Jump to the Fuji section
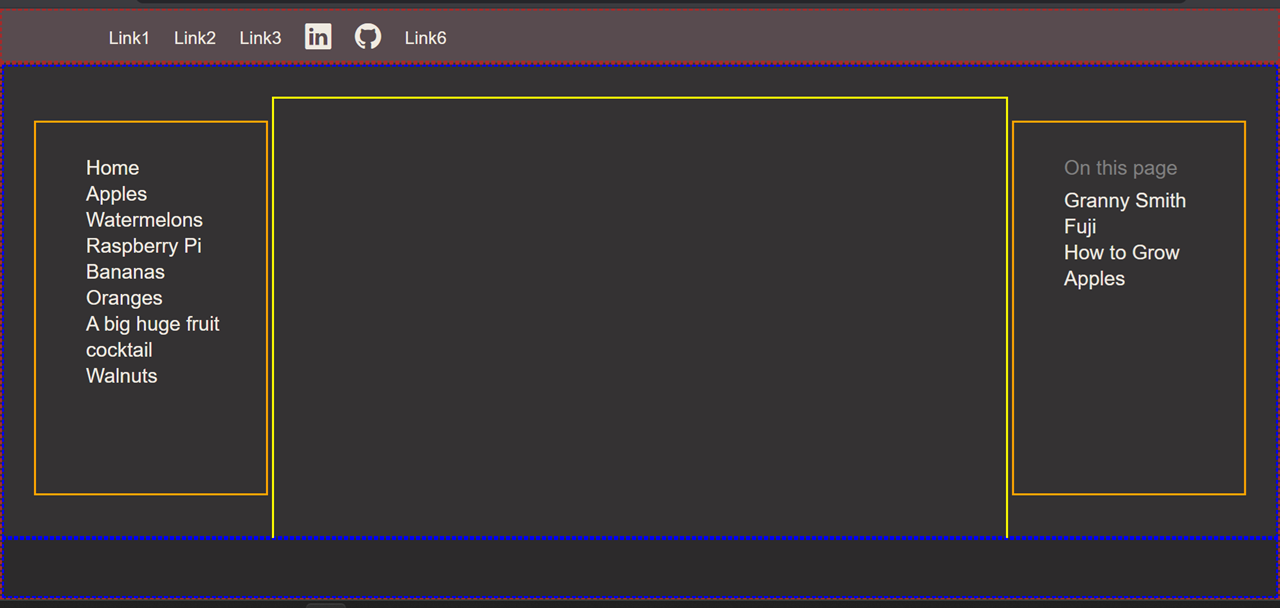 tap(1080, 227)
